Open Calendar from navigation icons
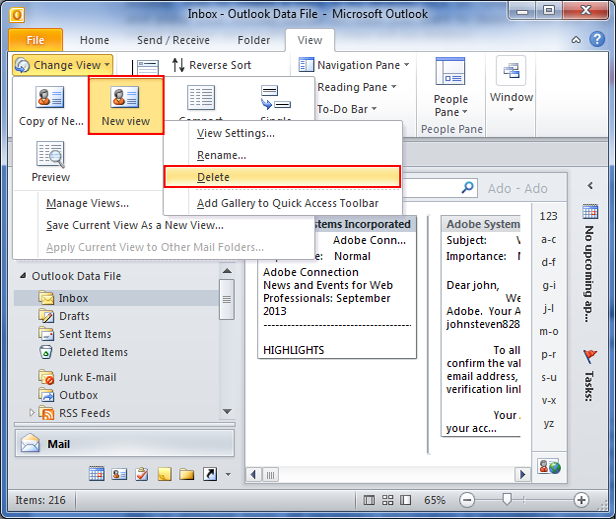Viewport: 616px width, 519px height. (x=96, y=474)
